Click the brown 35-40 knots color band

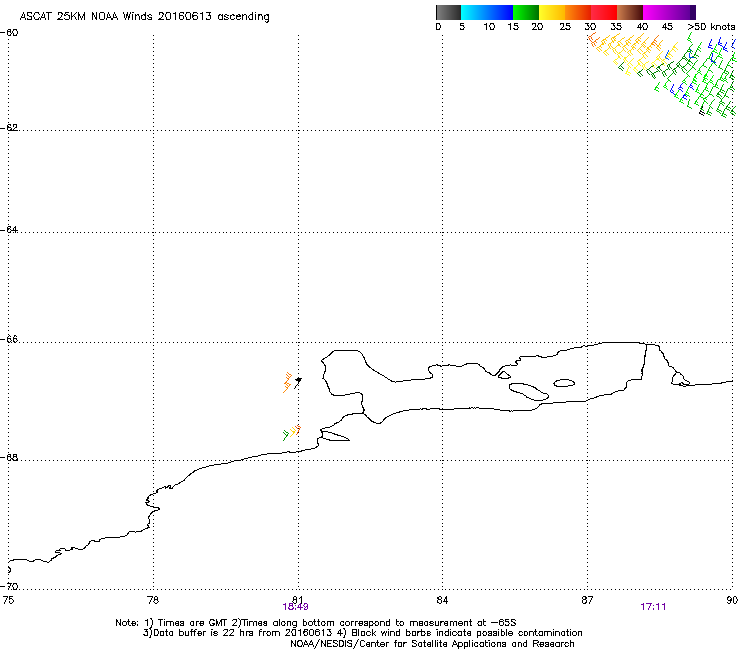(630, 12)
